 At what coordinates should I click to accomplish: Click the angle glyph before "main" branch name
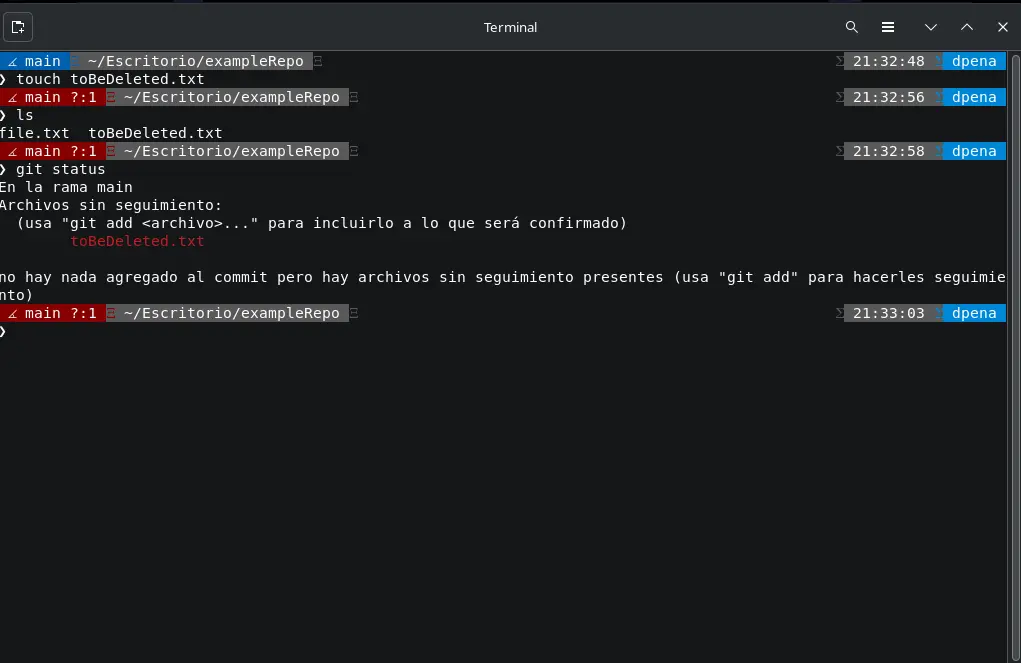point(12,61)
